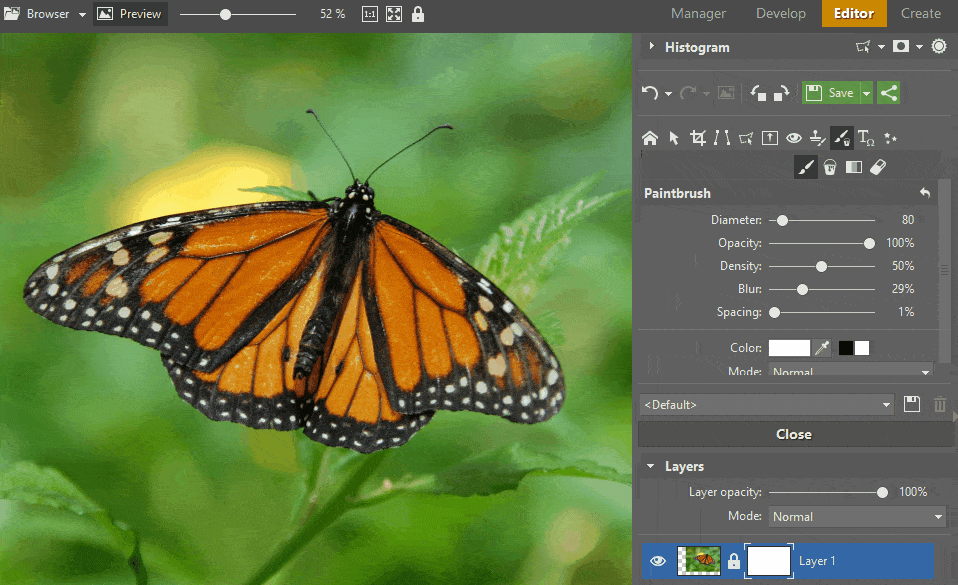
Task: Toggle the Layer 1 lock
Action: click(734, 562)
